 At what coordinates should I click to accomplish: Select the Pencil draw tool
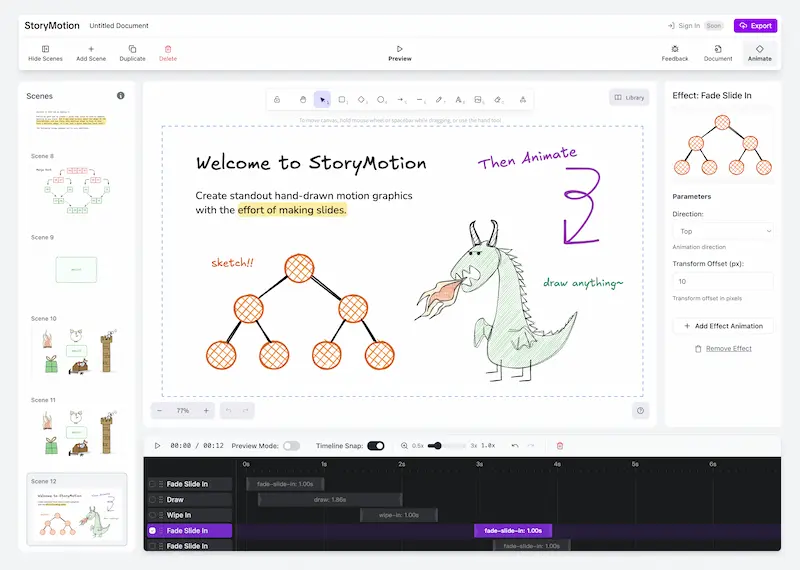tap(439, 100)
